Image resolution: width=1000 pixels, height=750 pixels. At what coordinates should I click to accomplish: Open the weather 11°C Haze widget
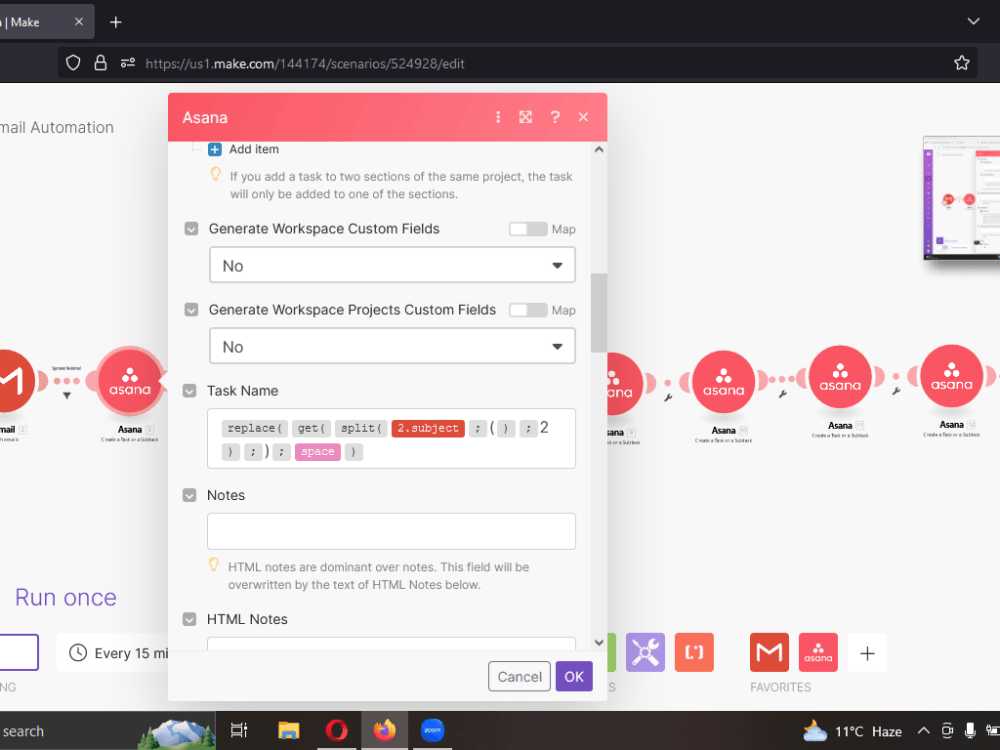click(x=853, y=731)
